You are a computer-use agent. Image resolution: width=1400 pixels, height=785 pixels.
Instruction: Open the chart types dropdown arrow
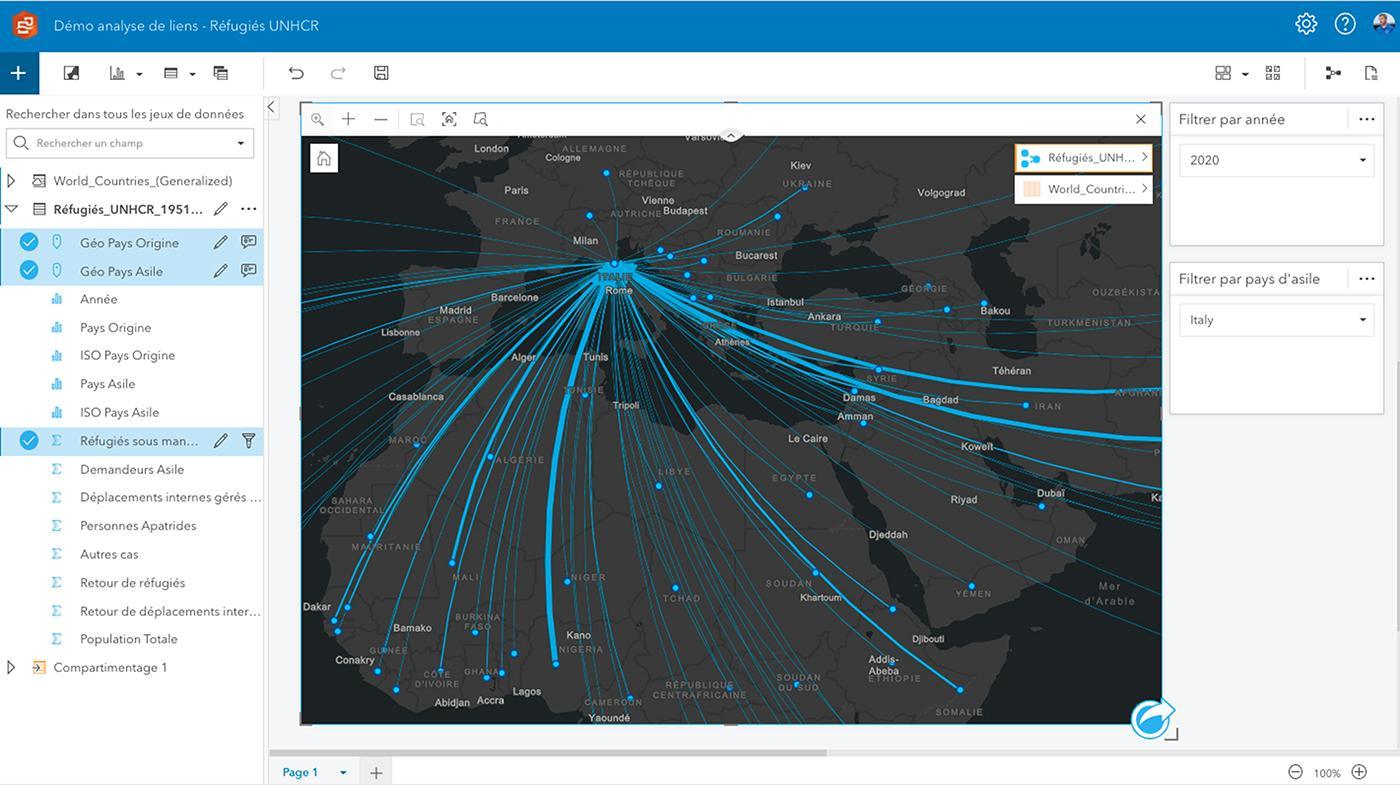(x=139, y=74)
